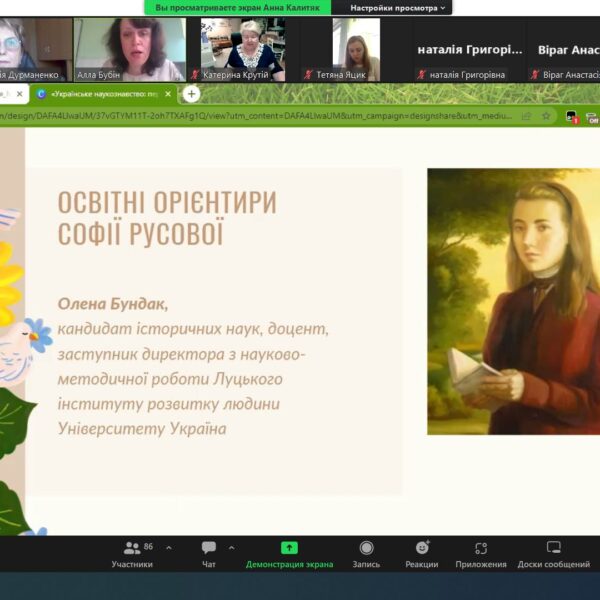Expand the arrow next to Чат

(232, 548)
